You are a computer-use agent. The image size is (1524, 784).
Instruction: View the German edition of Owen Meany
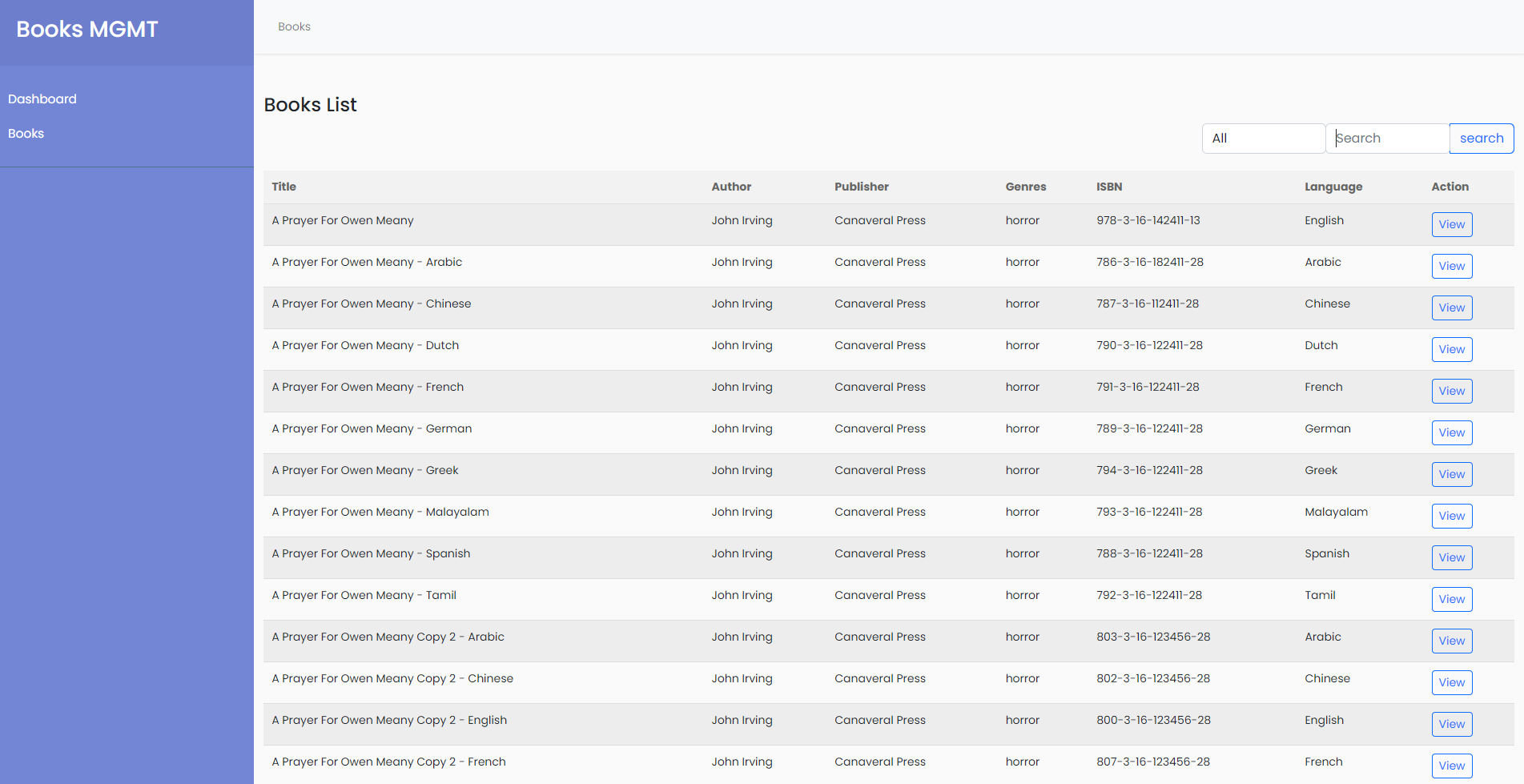(x=1451, y=432)
